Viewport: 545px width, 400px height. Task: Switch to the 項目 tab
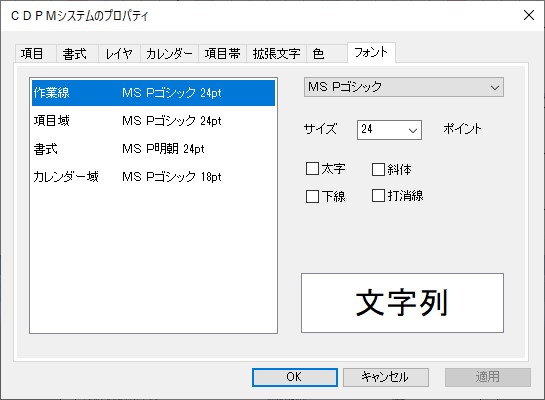35,54
